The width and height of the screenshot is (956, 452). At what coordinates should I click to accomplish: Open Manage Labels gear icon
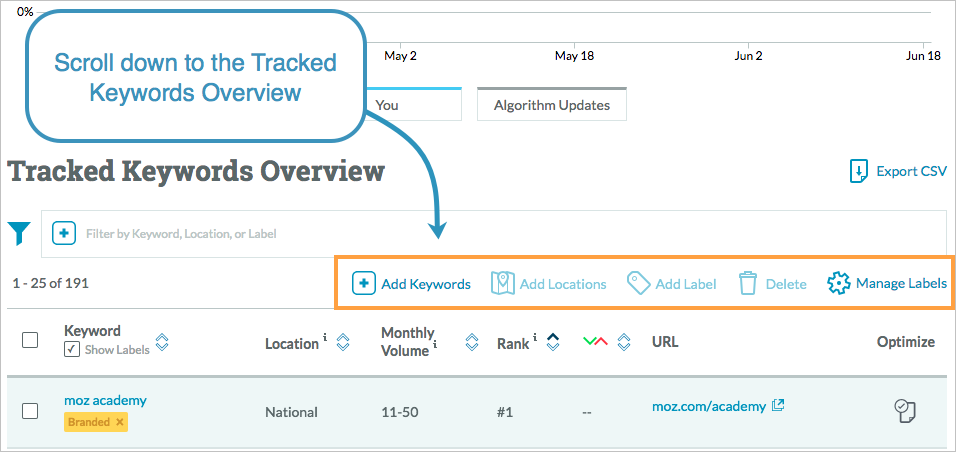point(839,284)
